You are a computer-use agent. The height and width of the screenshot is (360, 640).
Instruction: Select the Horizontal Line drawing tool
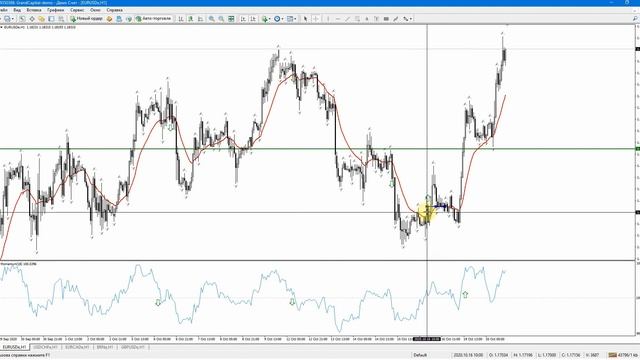click(338, 19)
